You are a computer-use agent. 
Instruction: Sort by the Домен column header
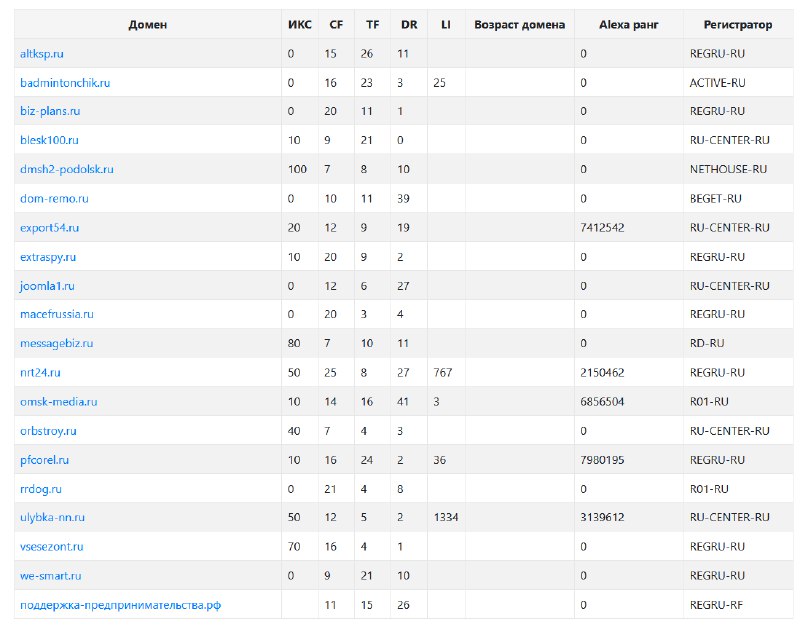[147, 24]
